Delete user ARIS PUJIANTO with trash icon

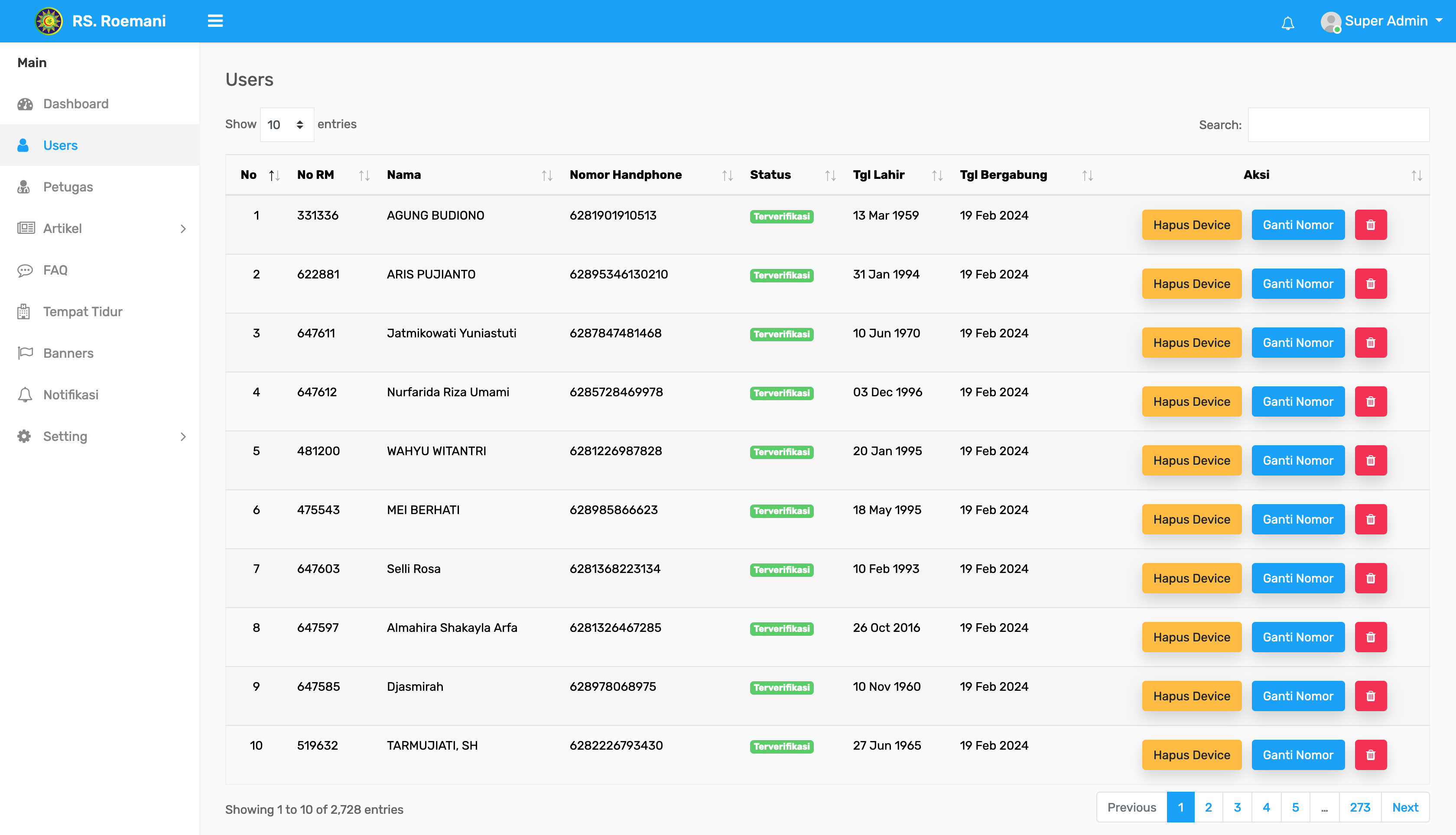tap(1371, 284)
